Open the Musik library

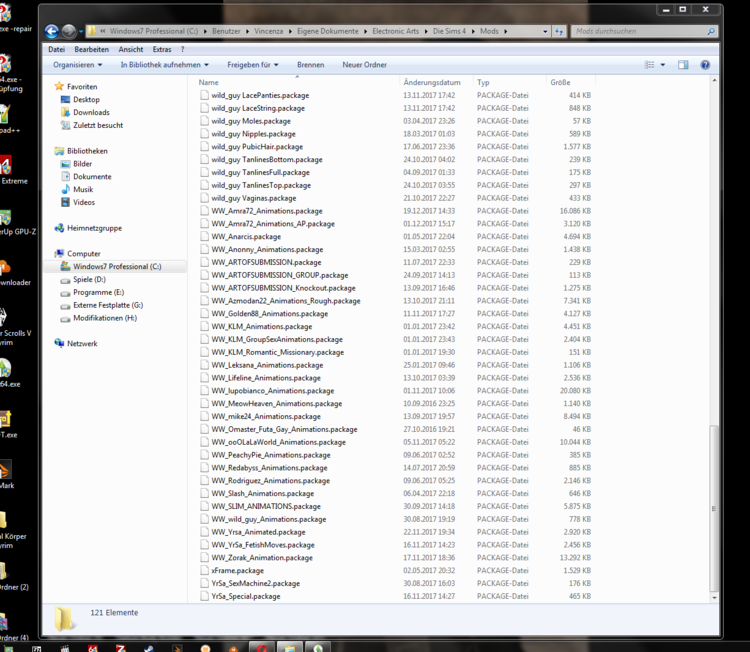[x=83, y=189]
